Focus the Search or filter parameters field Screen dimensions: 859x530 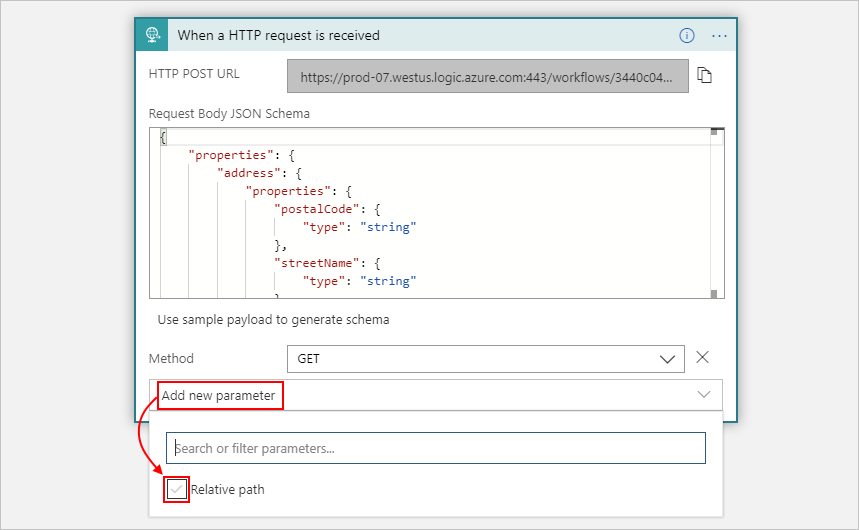click(x=436, y=448)
